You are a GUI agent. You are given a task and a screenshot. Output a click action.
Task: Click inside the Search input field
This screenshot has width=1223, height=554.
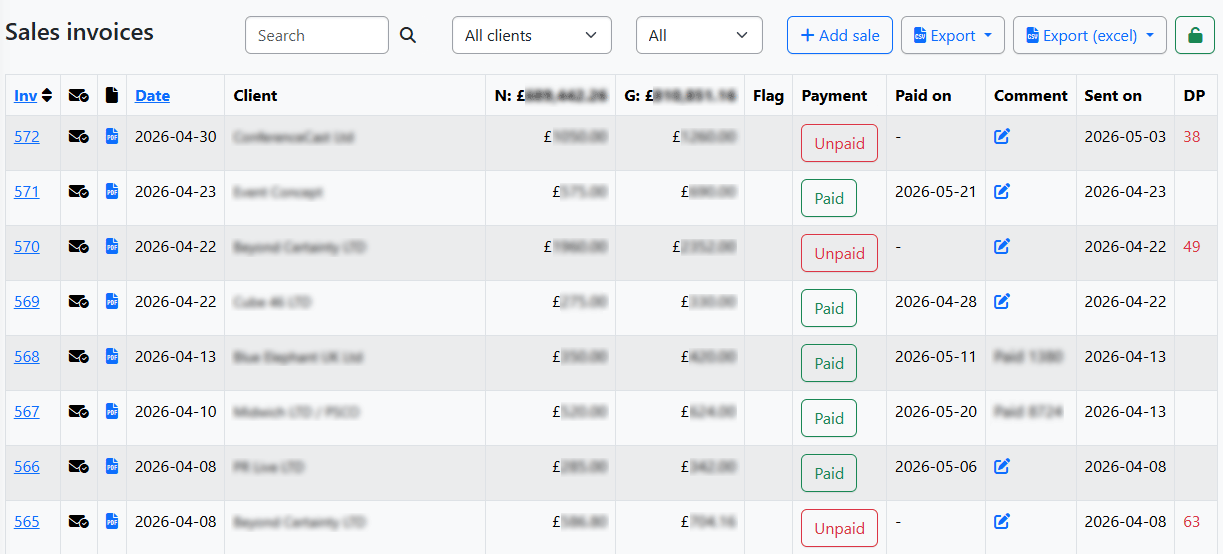(x=317, y=35)
